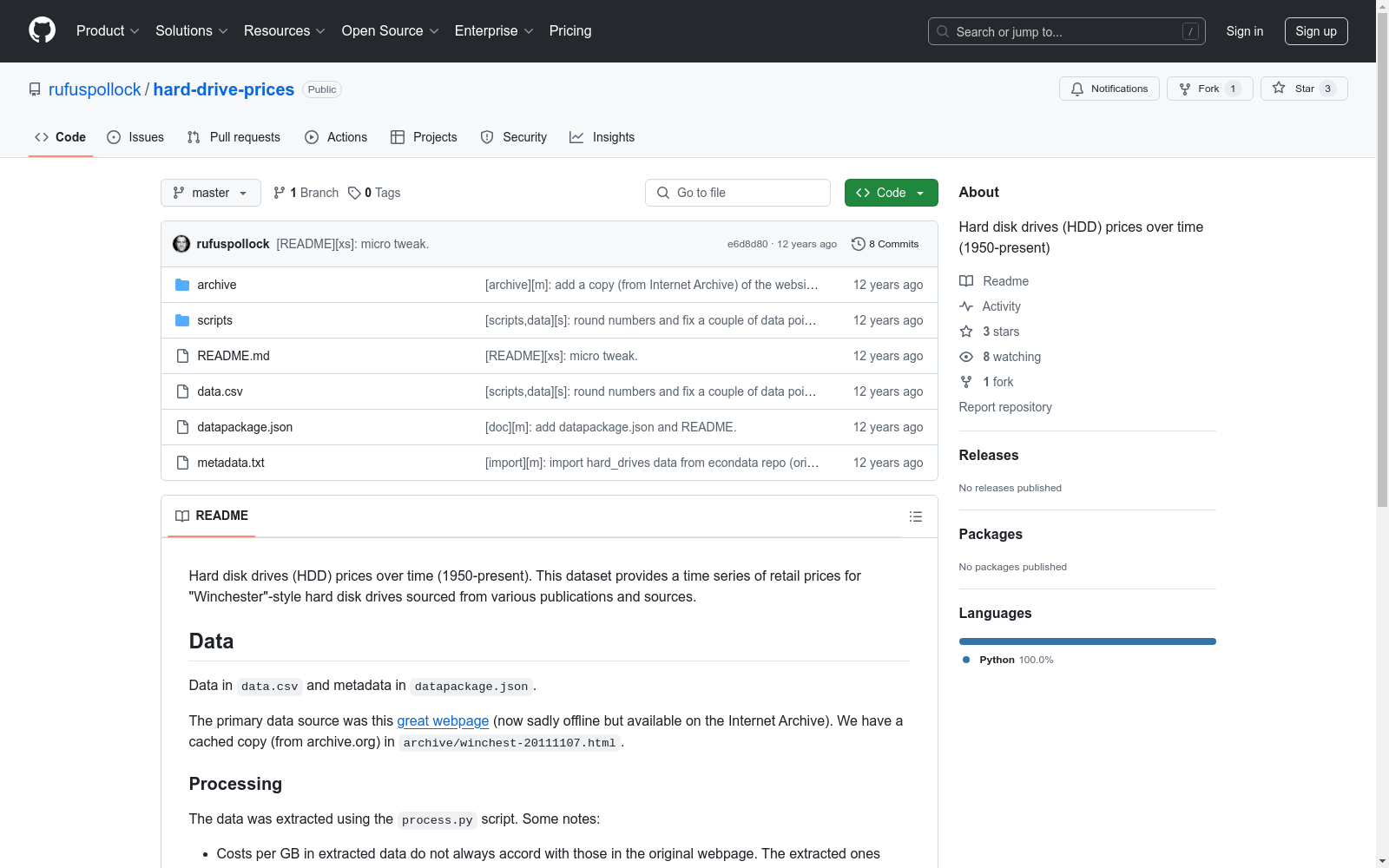Open the metadata.txt file name link
This screenshot has width=1389, height=868.
click(x=231, y=463)
